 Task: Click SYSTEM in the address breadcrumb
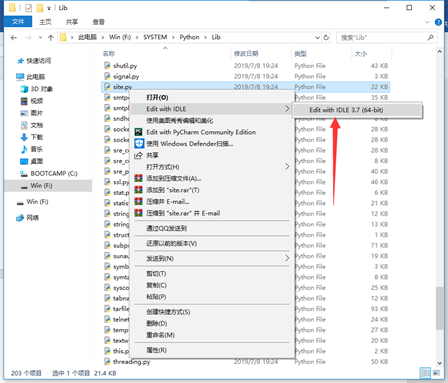point(155,37)
